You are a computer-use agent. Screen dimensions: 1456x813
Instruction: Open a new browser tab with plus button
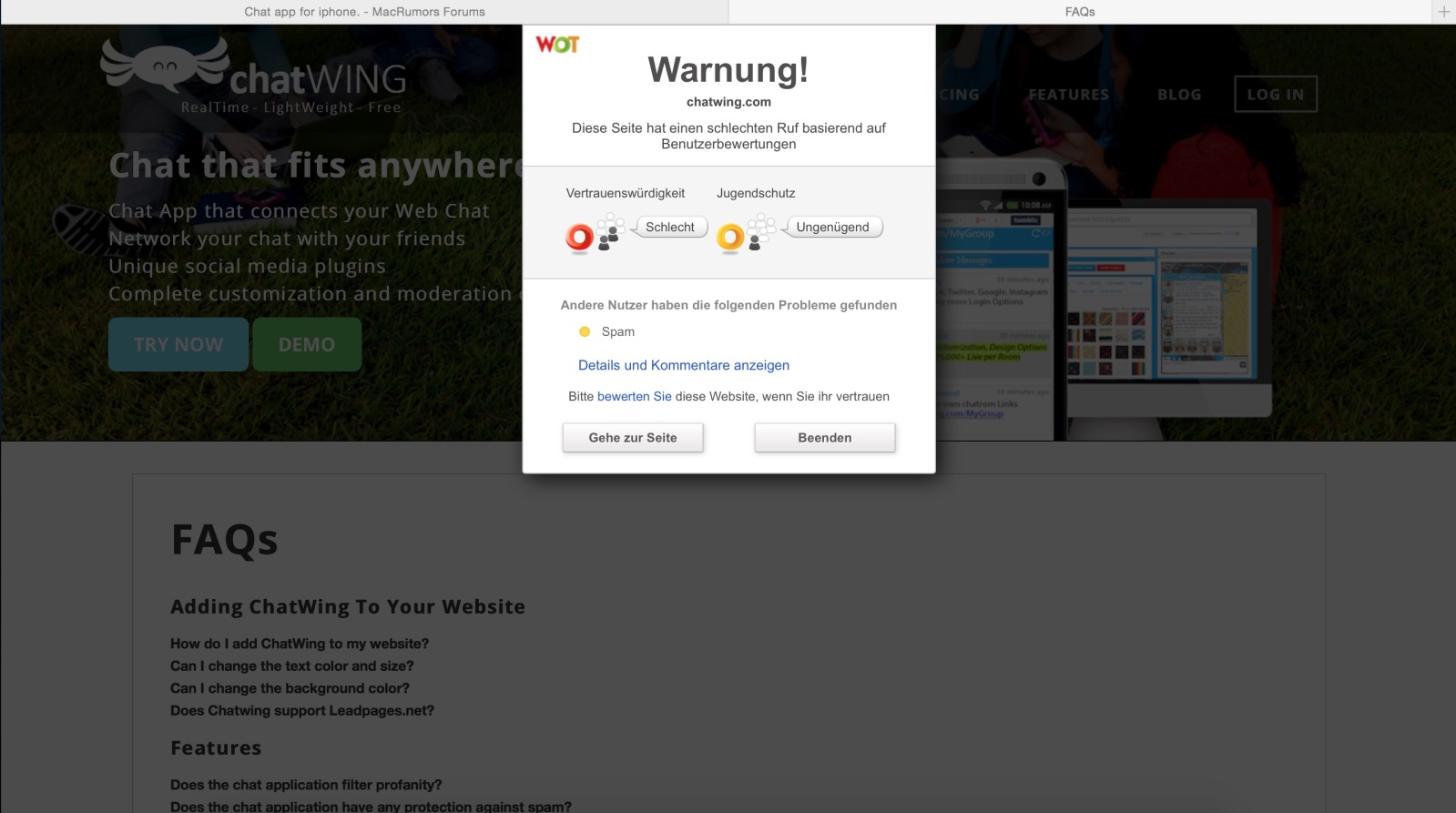1443,12
